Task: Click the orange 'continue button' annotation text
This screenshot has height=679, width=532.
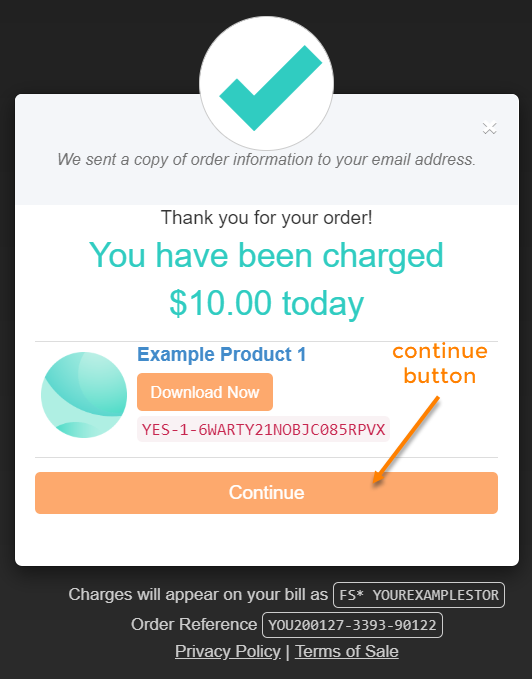Action: (x=440, y=363)
